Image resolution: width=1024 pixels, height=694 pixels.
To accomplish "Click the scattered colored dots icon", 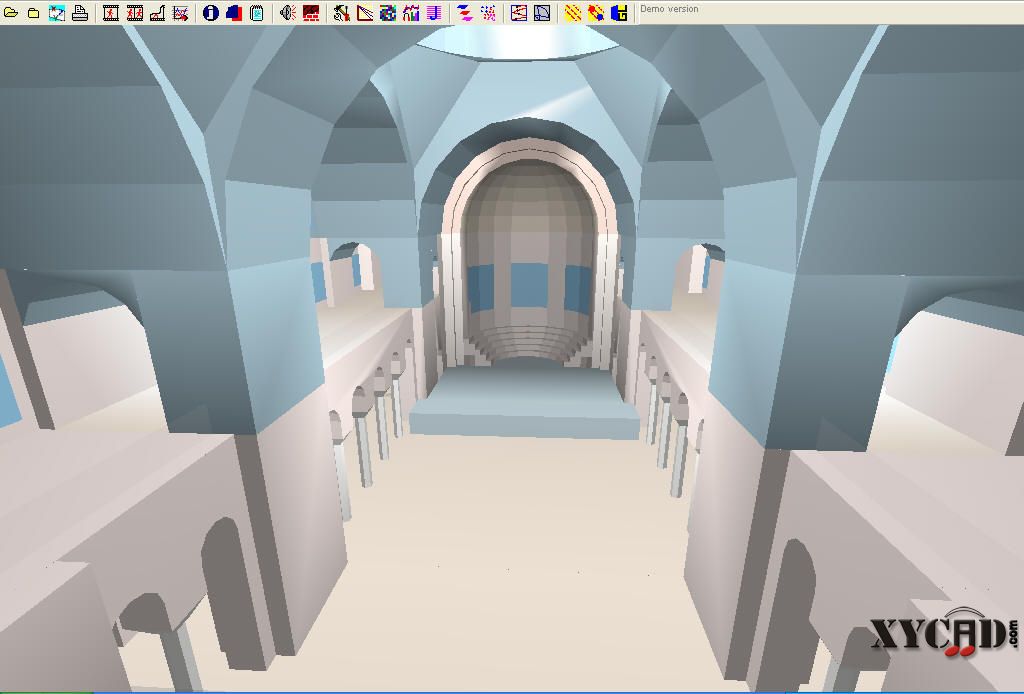I will click(x=488, y=12).
